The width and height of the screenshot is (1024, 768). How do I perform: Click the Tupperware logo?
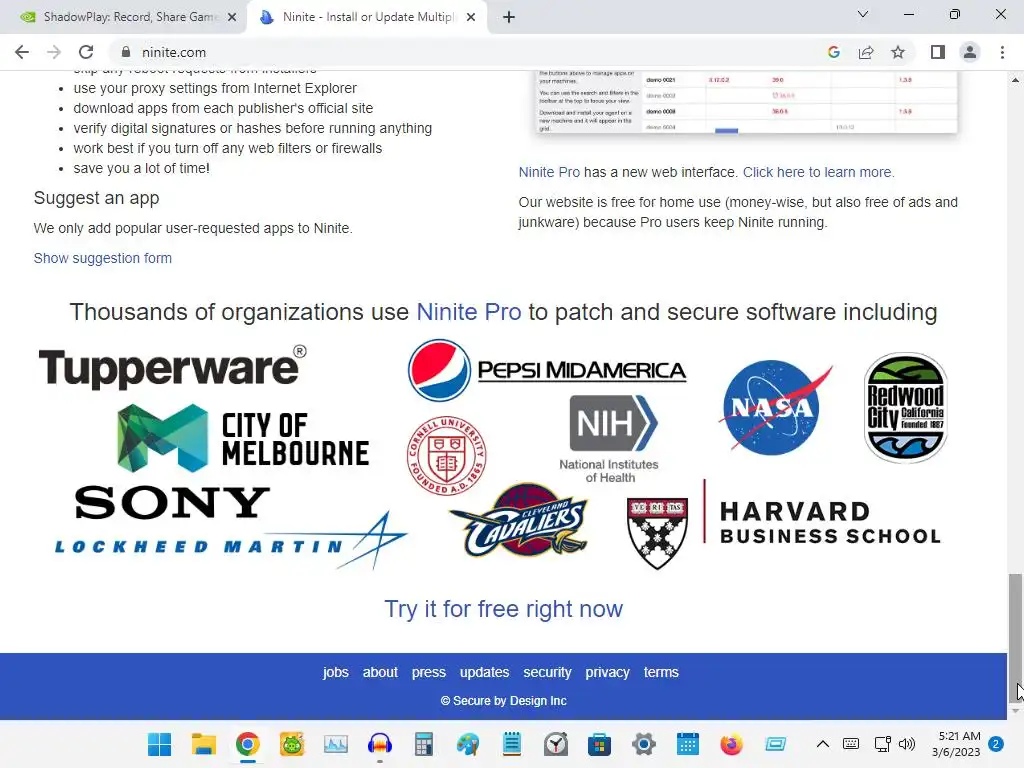click(172, 367)
